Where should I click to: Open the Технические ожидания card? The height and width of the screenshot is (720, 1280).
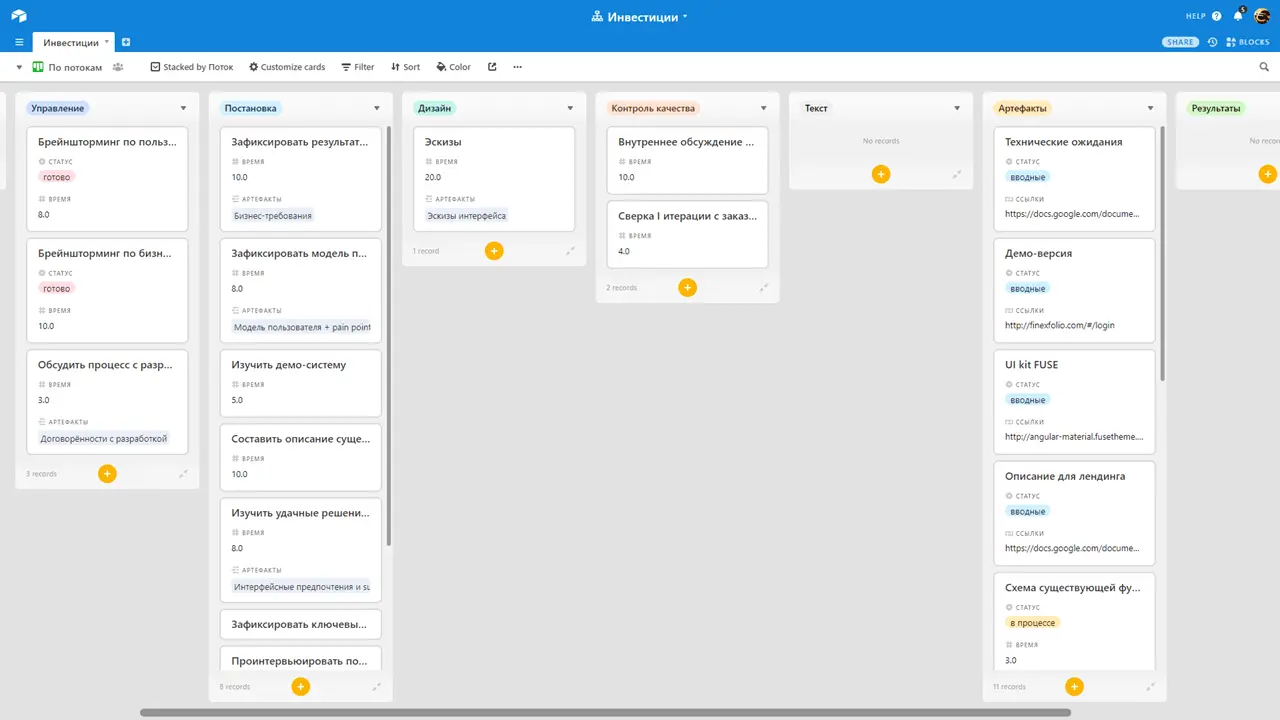click(1074, 179)
